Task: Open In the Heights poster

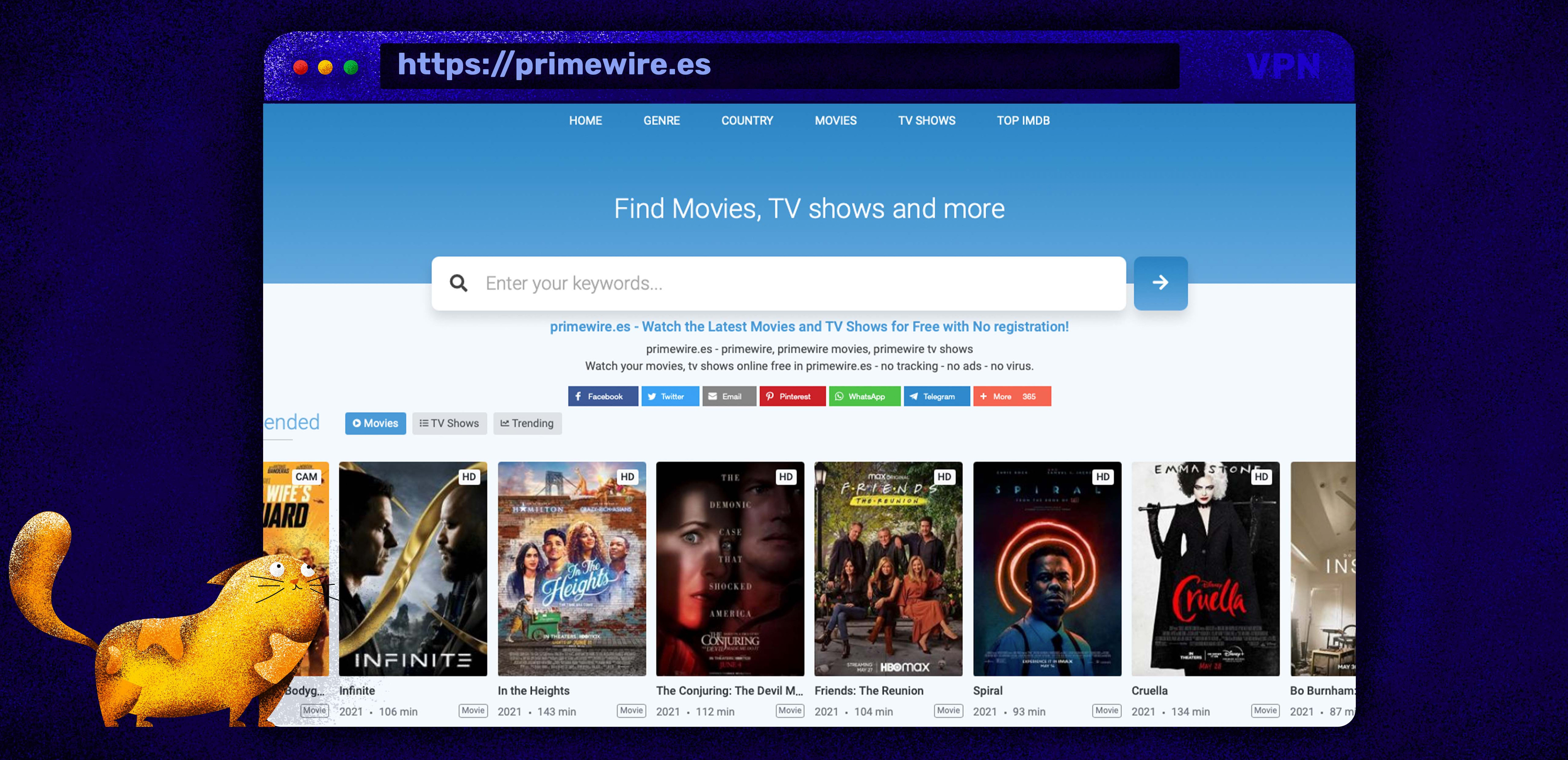Action: 572,568
